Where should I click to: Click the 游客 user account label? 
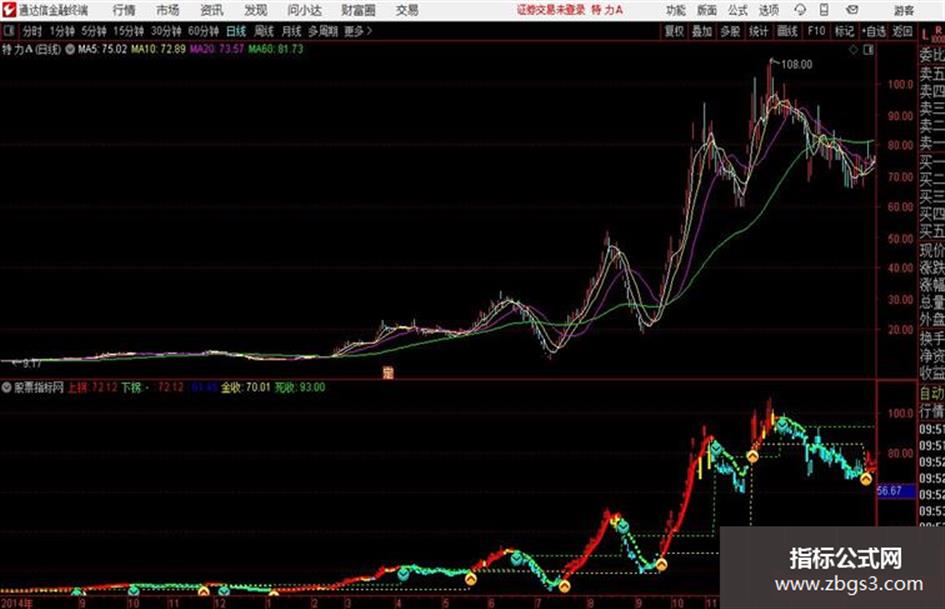pos(904,10)
